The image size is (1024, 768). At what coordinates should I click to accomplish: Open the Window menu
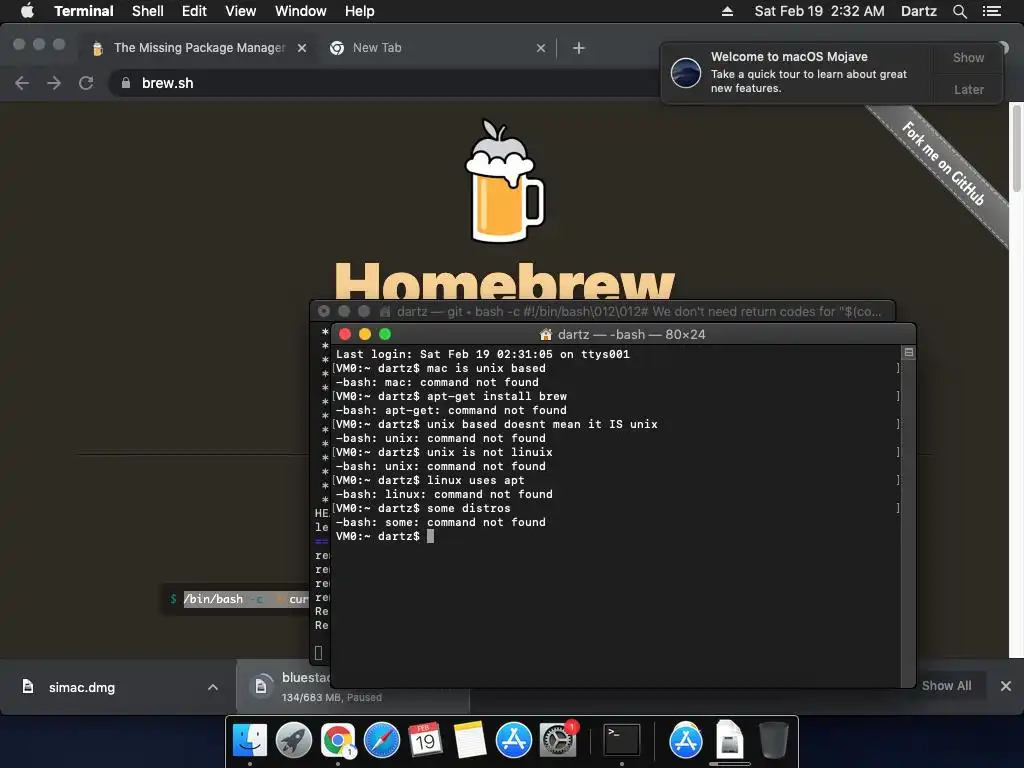300,11
